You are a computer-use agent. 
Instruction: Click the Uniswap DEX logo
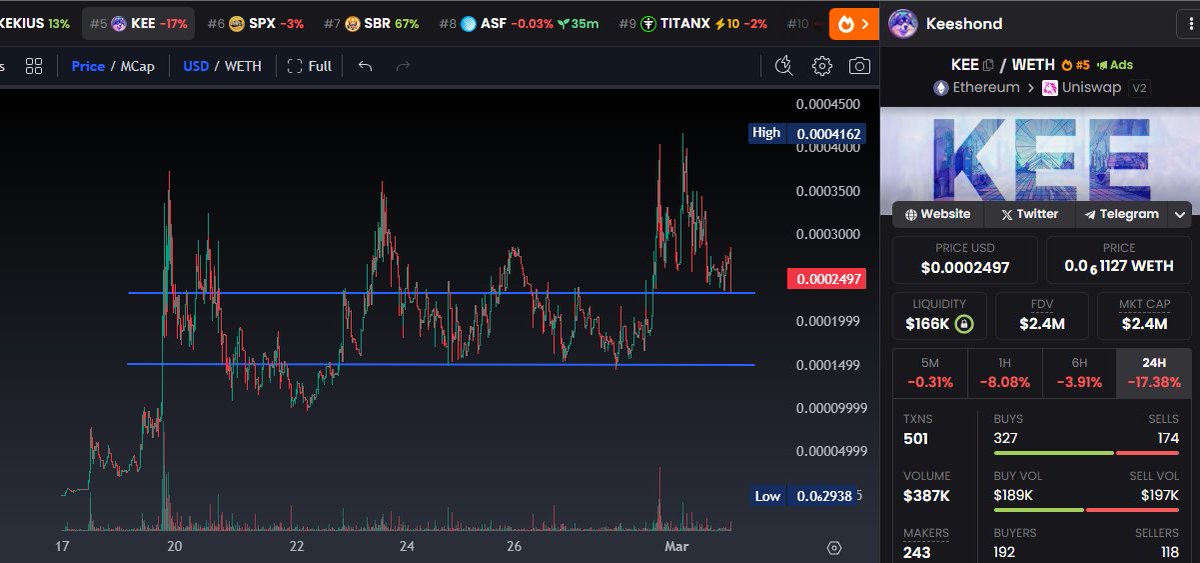(x=1050, y=88)
